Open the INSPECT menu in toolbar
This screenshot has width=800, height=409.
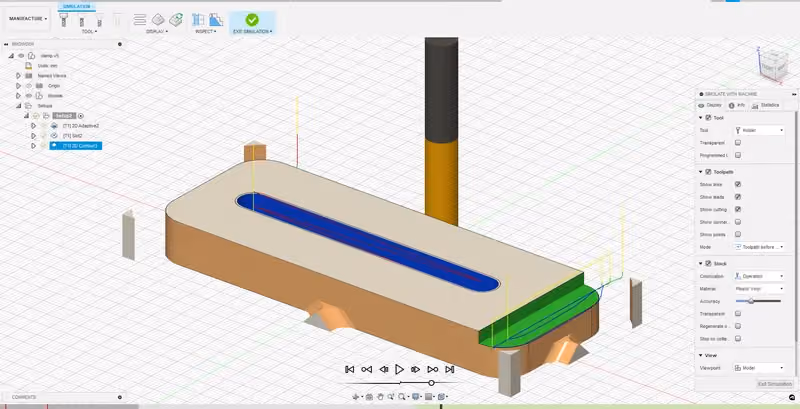coord(206,32)
